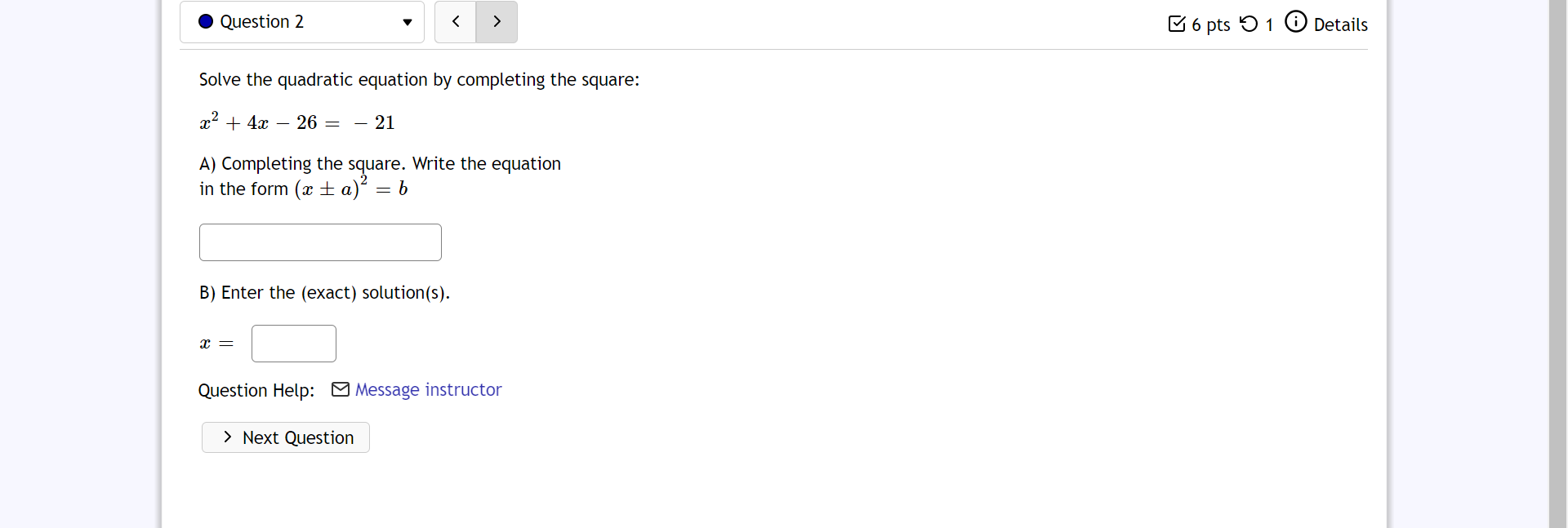Click the envelope icon beside Message instructor

(x=341, y=389)
